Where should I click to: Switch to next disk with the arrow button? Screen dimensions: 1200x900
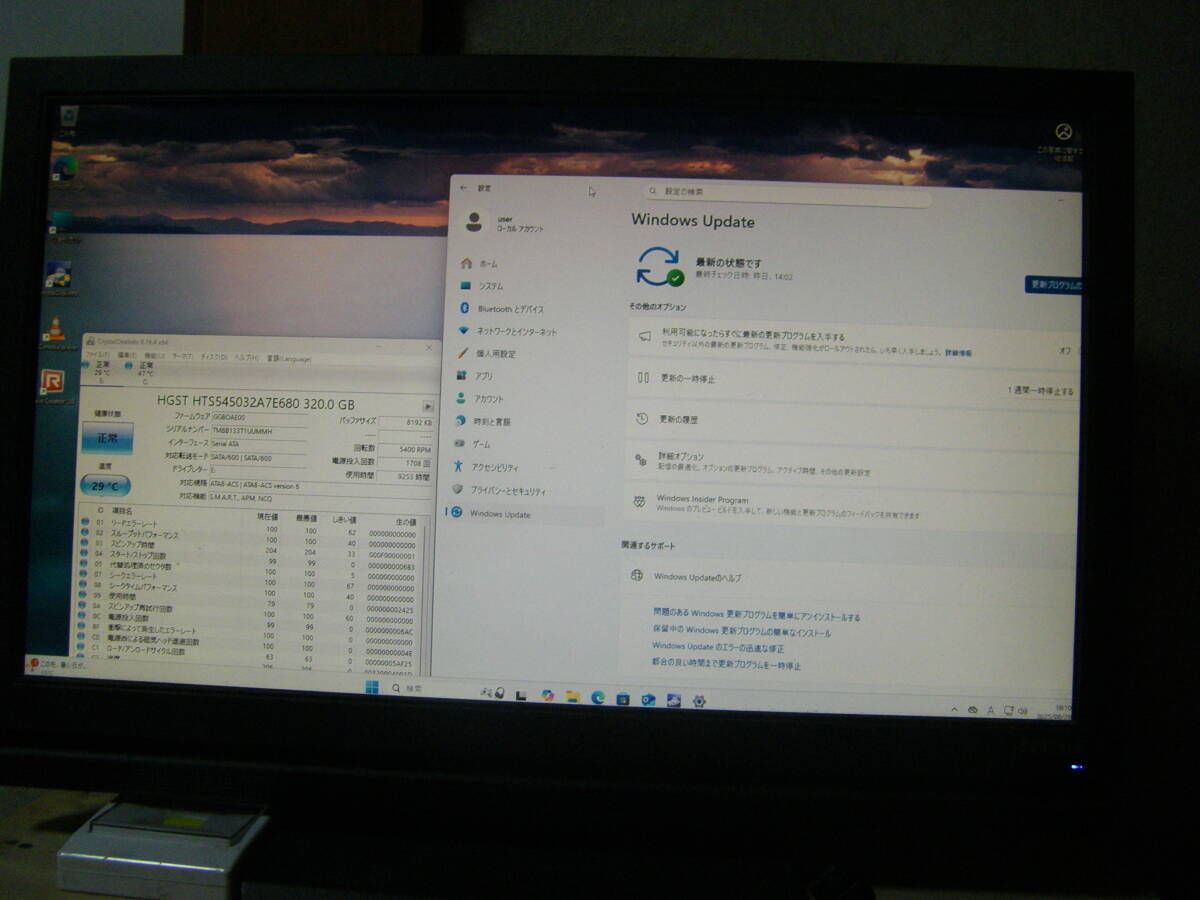point(427,406)
